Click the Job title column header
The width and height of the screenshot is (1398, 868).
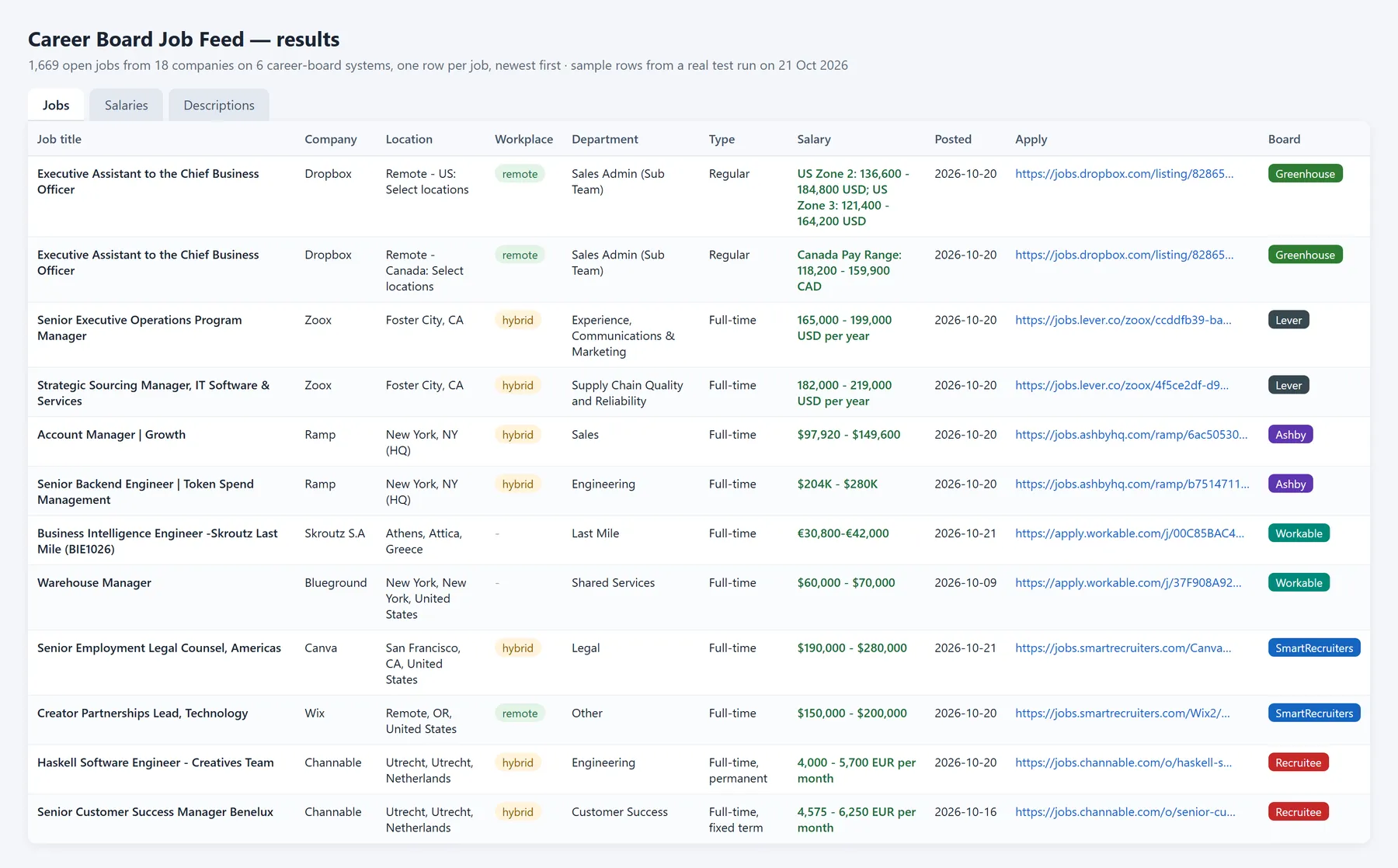[59, 139]
